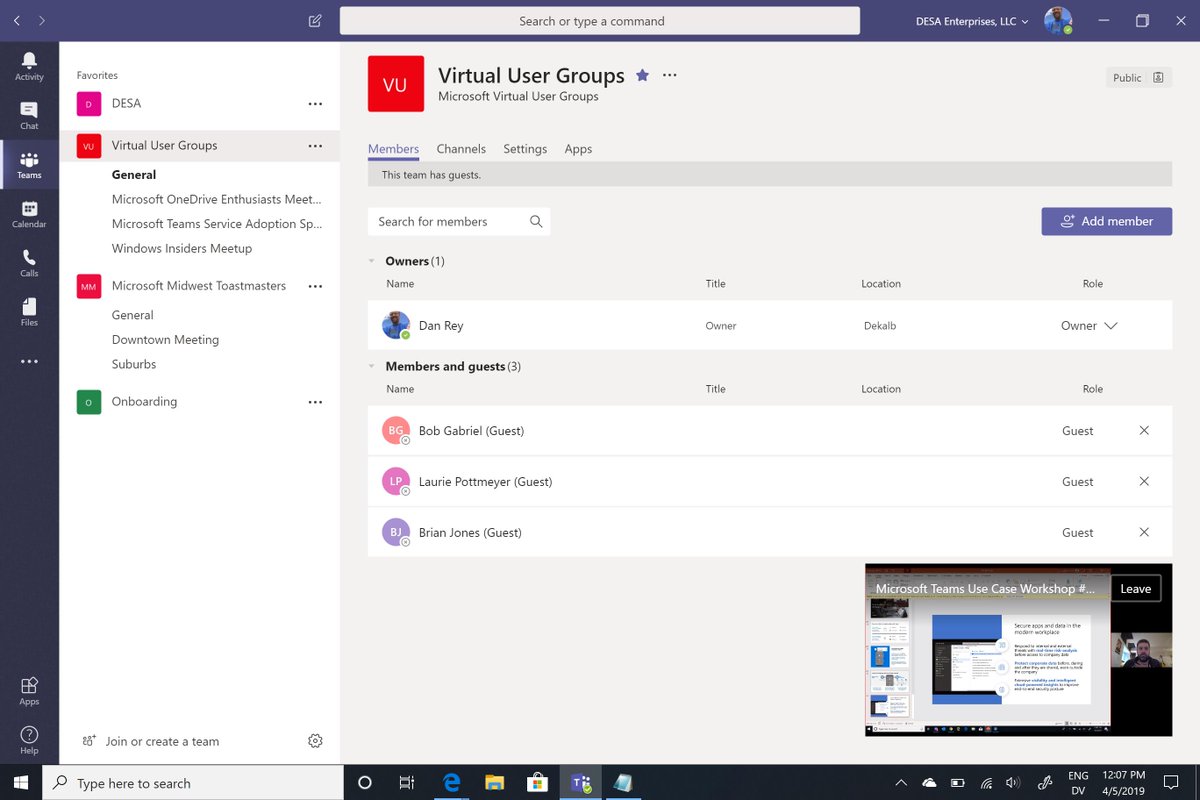Open the manage teams gear icon

click(315, 741)
